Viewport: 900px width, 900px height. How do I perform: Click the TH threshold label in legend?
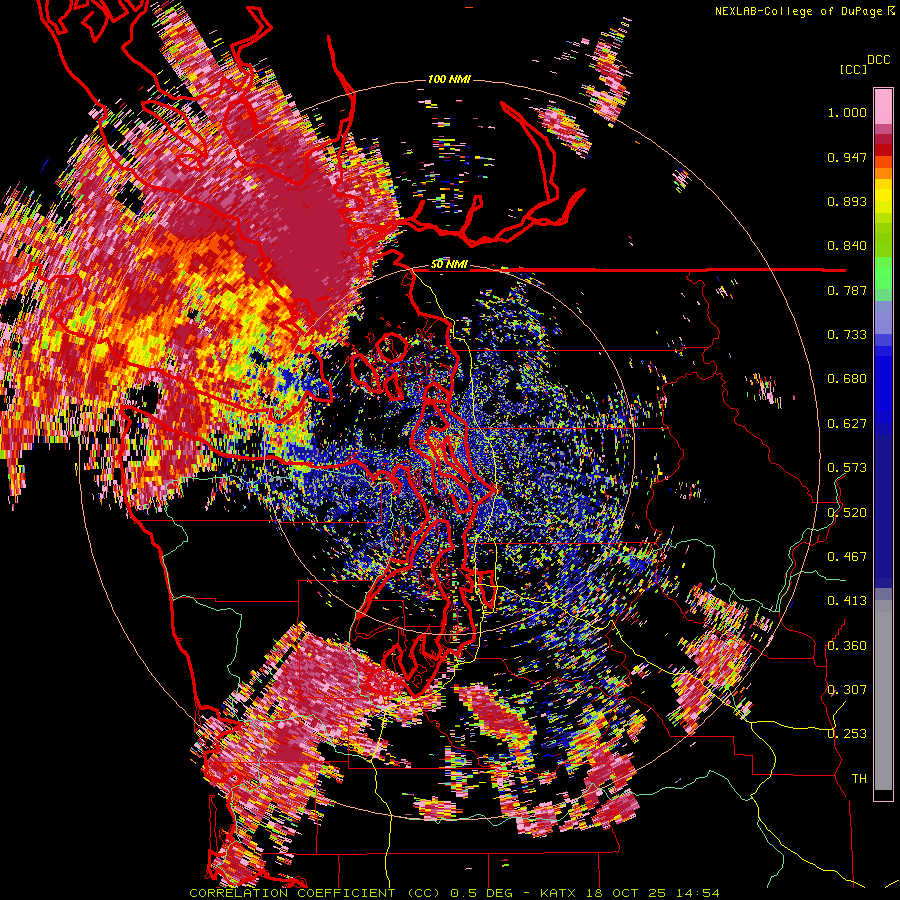click(859, 779)
